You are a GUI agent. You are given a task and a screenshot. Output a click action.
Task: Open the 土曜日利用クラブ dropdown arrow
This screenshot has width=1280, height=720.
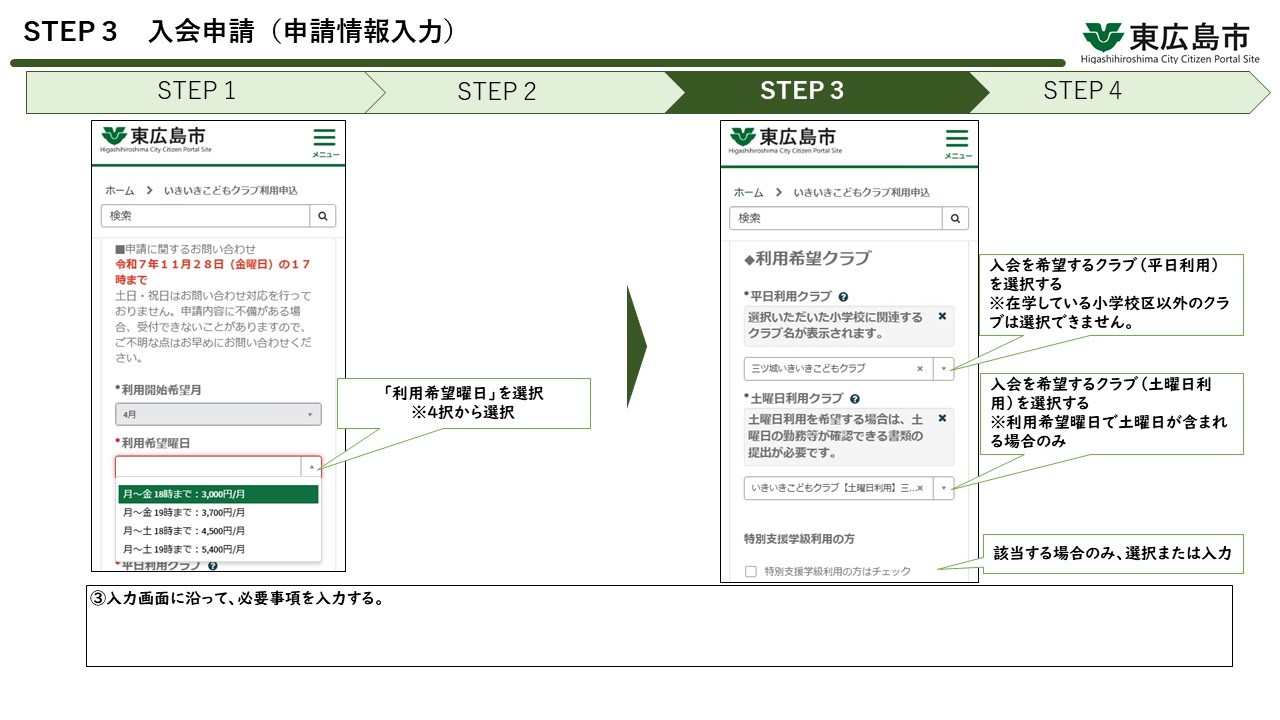(x=944, y=488)
